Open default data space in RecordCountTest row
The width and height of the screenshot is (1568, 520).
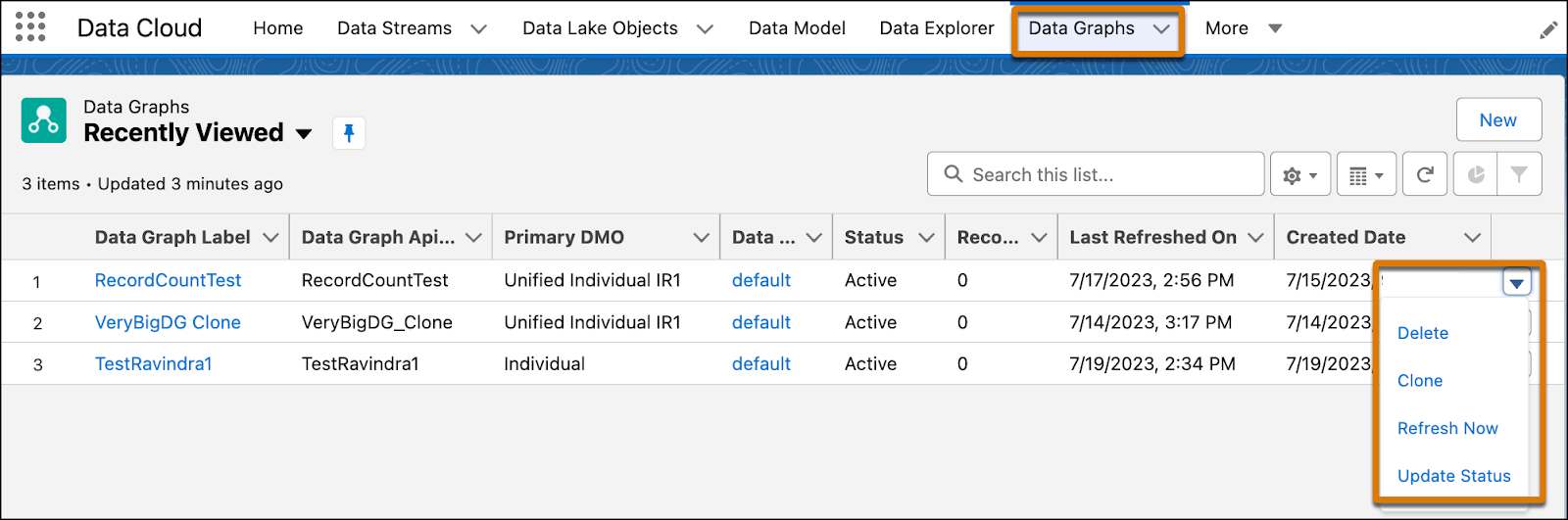coord(761,280)
